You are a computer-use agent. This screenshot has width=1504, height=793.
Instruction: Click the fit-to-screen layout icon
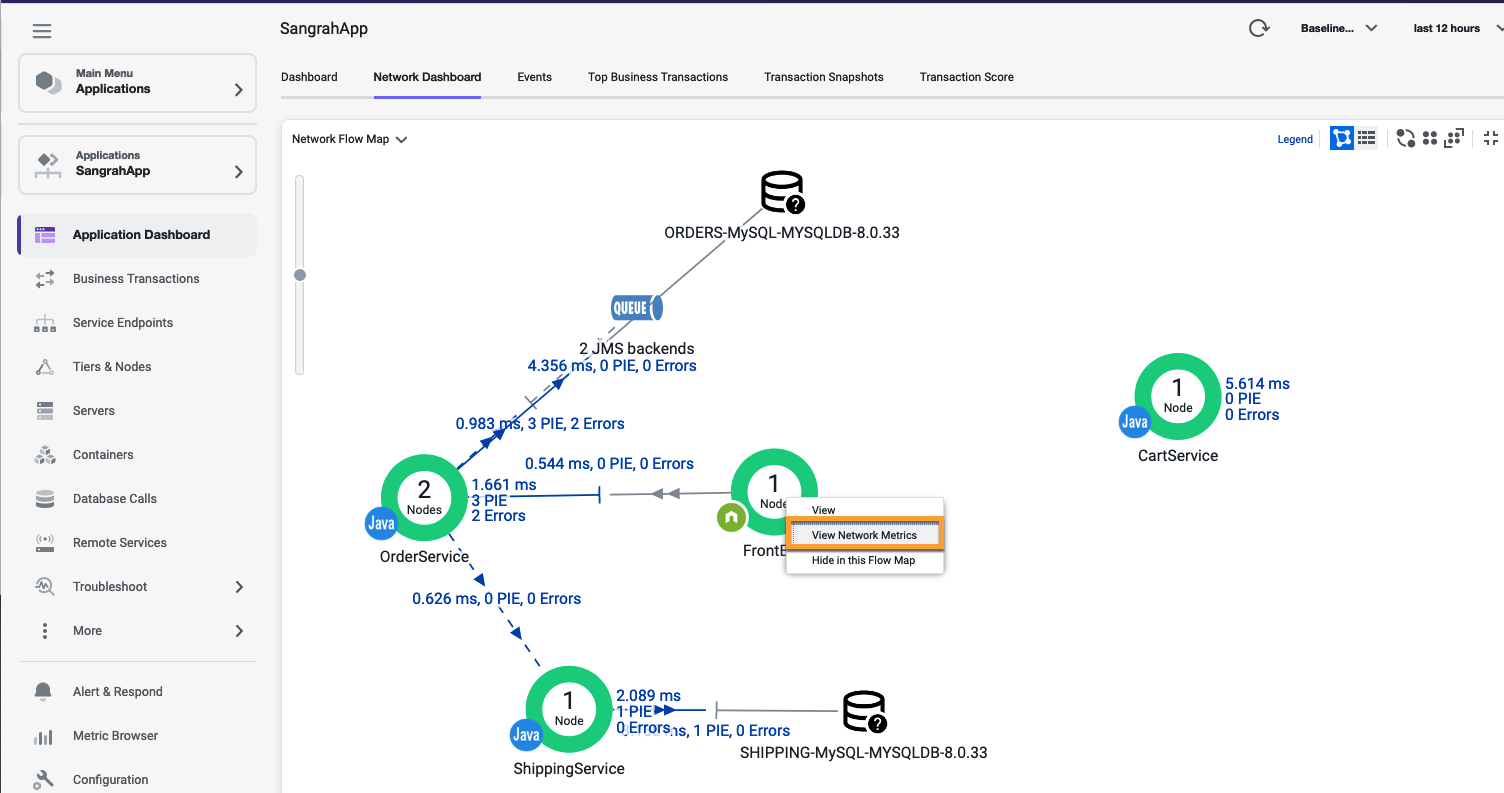[1454, 138]
